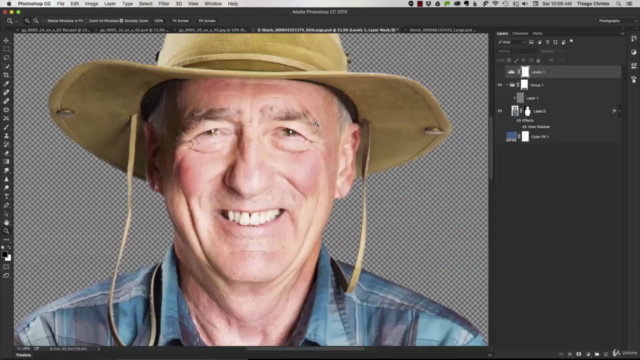
Task: Filter layers by adjustment layer icon
Action: point(539,42)
